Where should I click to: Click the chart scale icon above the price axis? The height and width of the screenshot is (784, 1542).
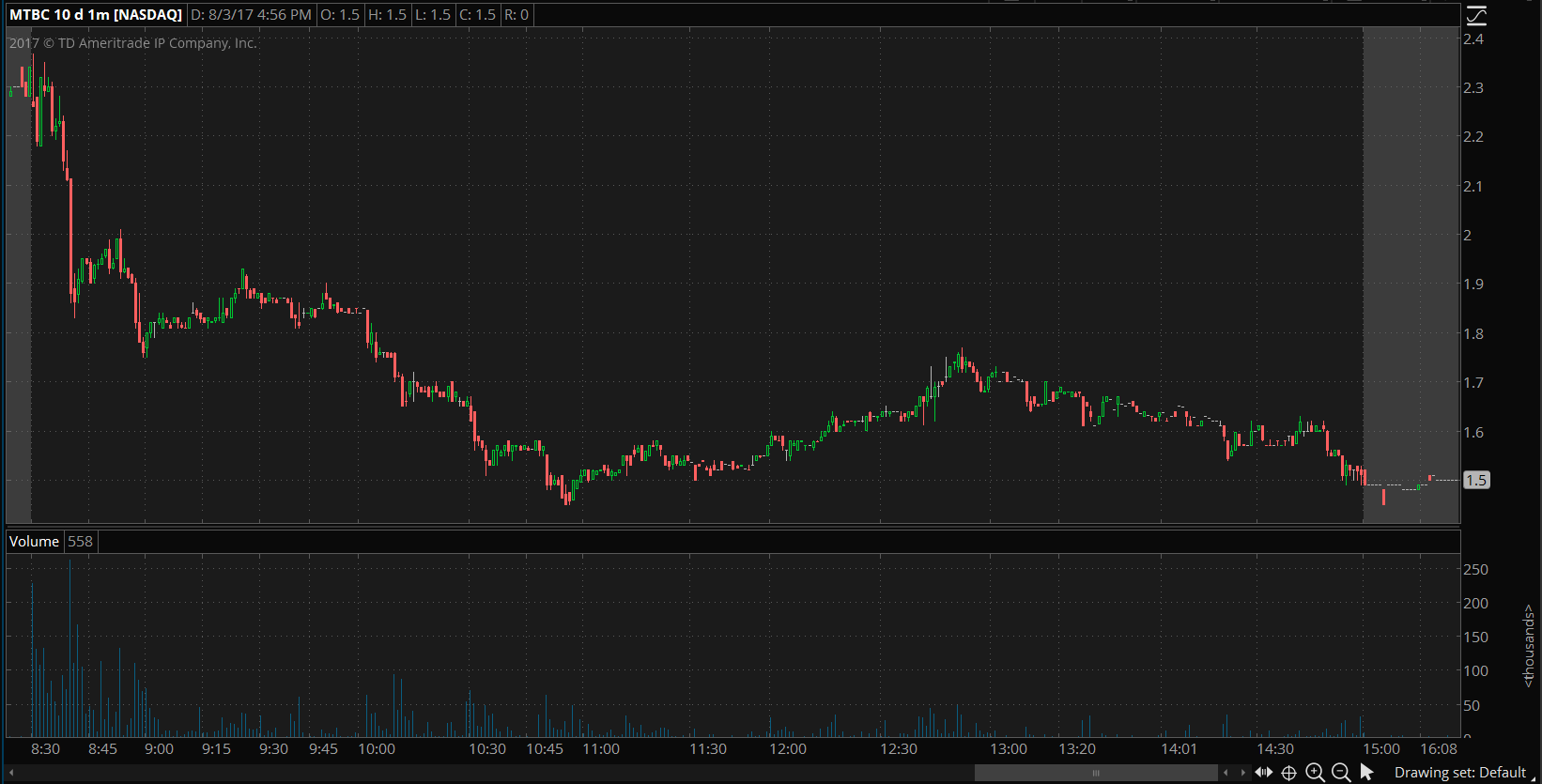pyautogui.click(x=1476, y=15)
